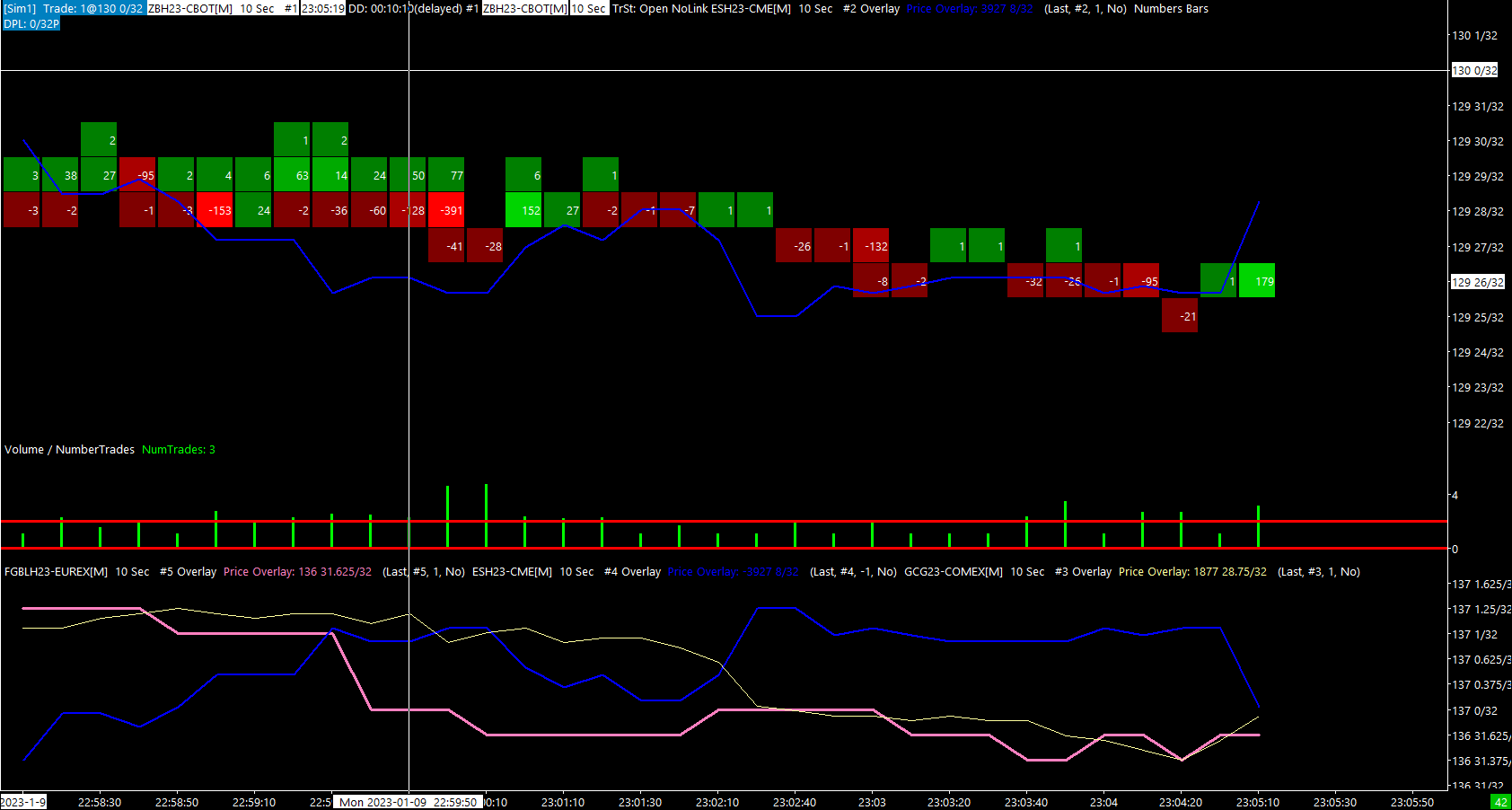Click the 23:01:10 time axis label
Image resolution: width=1512 pixels, height=810 pixels.
coord(563,803)
